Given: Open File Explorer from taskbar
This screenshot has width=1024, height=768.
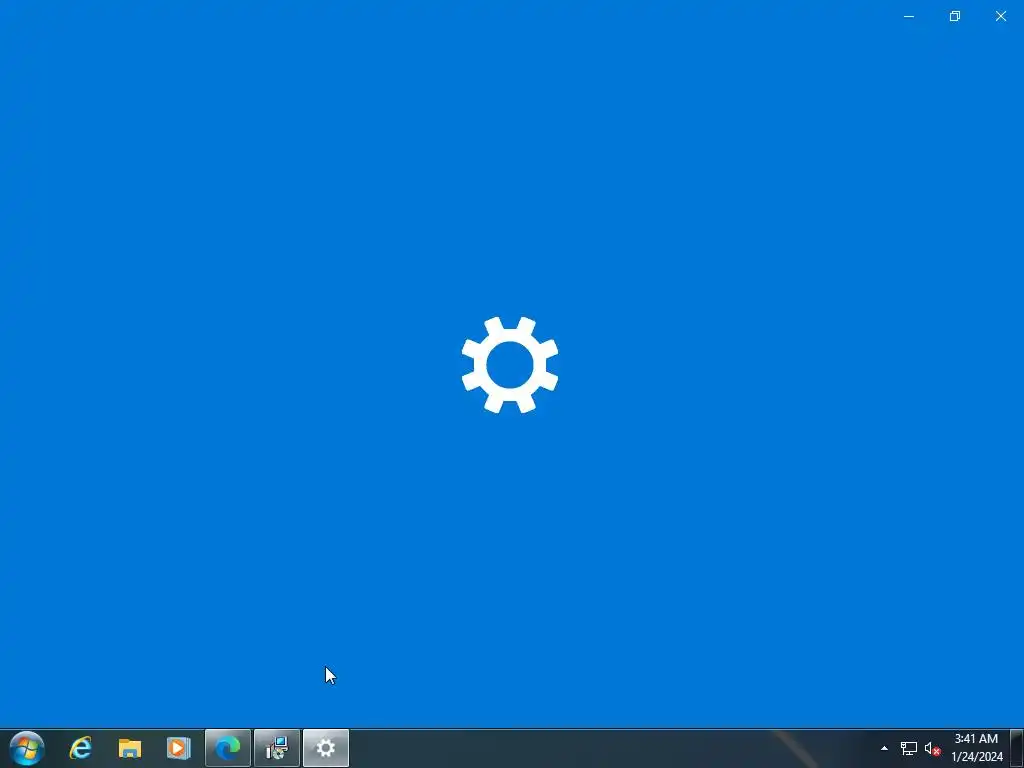Looking at the screenshot, I should (x=130, y=748).
